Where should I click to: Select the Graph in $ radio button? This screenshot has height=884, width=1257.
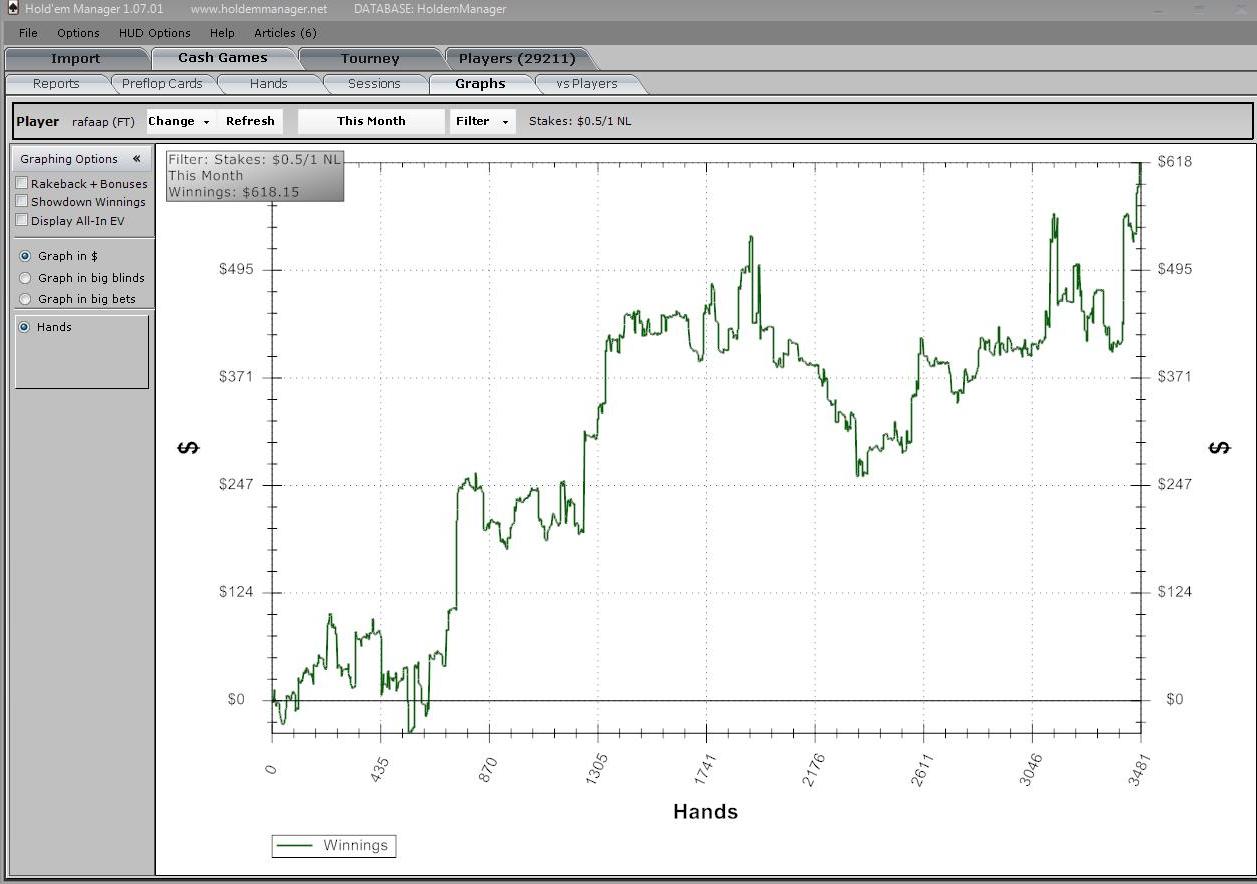pyautogui.click(x=25, y=256)
